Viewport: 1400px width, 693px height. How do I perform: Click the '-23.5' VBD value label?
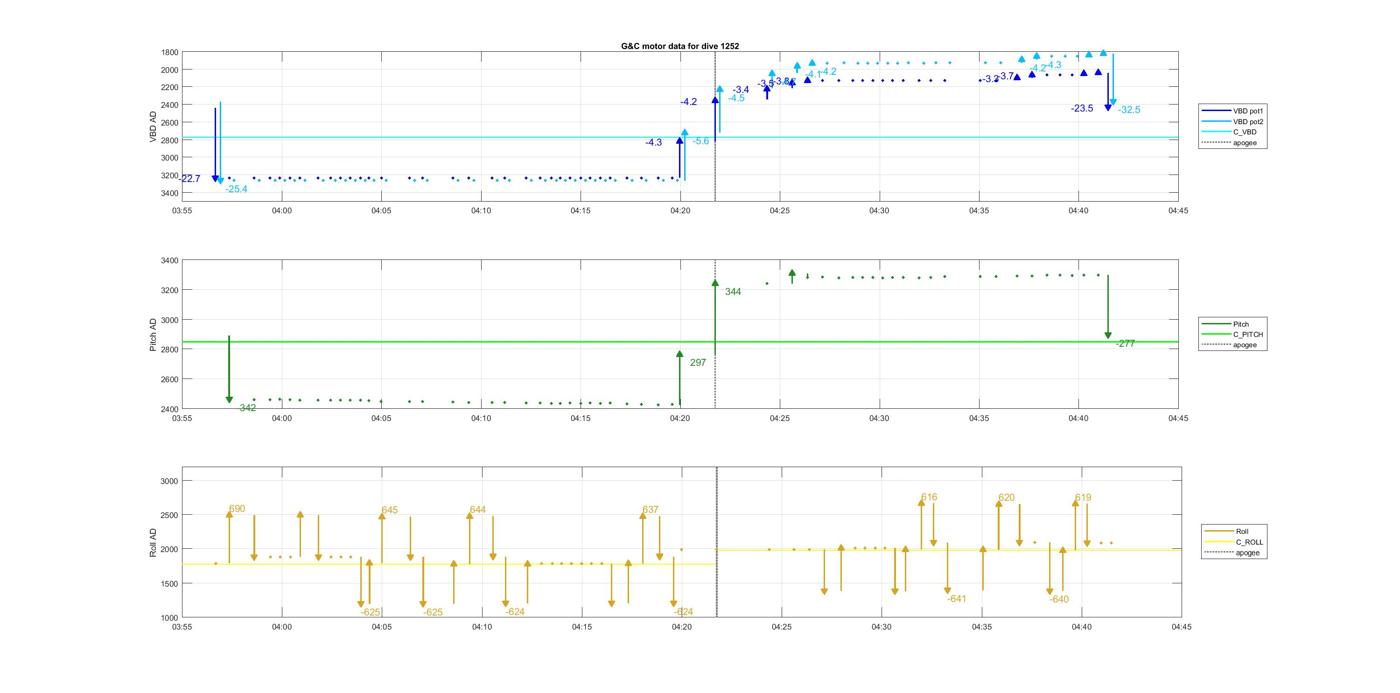click(x=1082, y=108)
